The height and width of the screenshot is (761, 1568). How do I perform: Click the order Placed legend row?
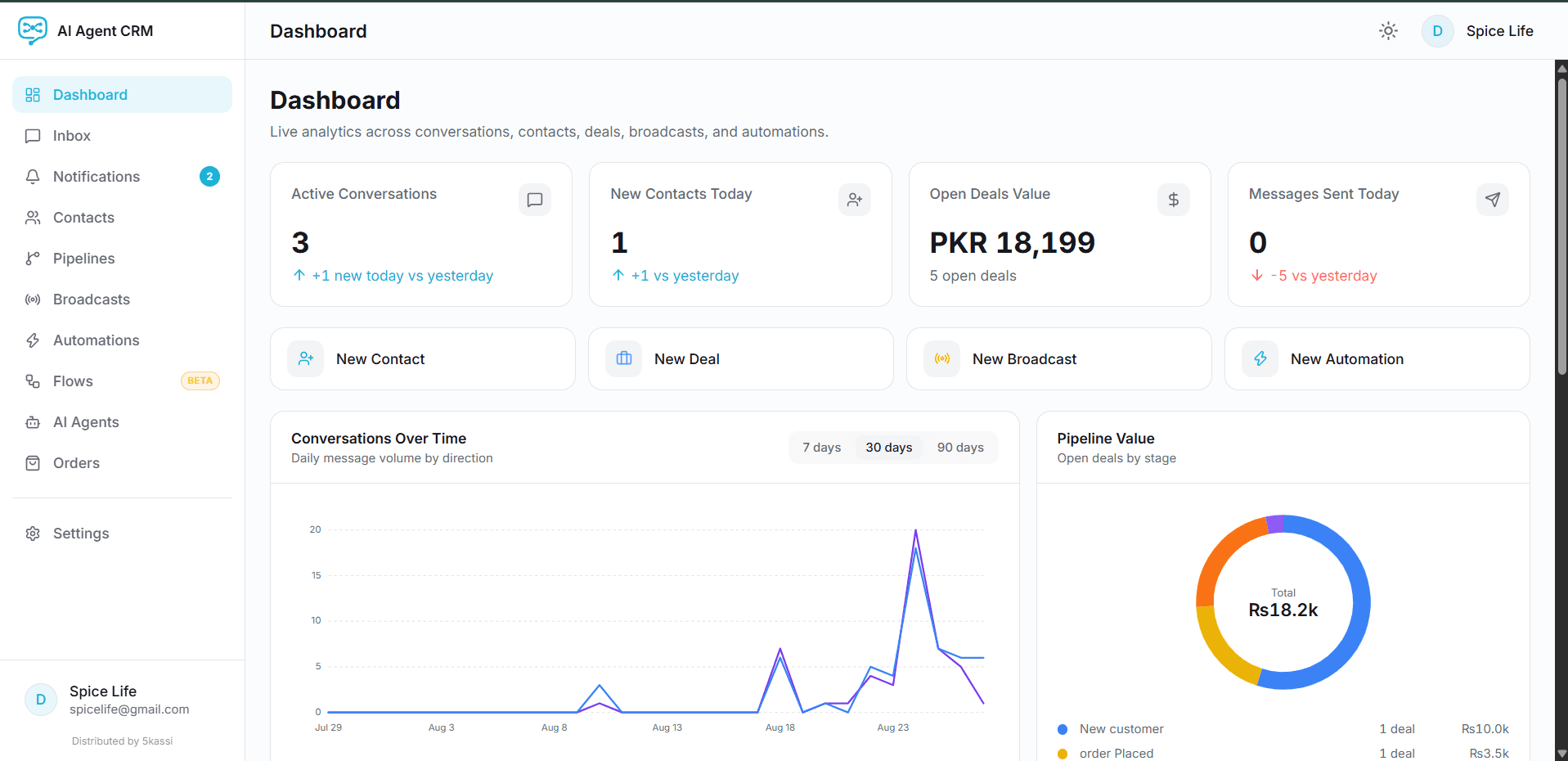coord(1283,754)
